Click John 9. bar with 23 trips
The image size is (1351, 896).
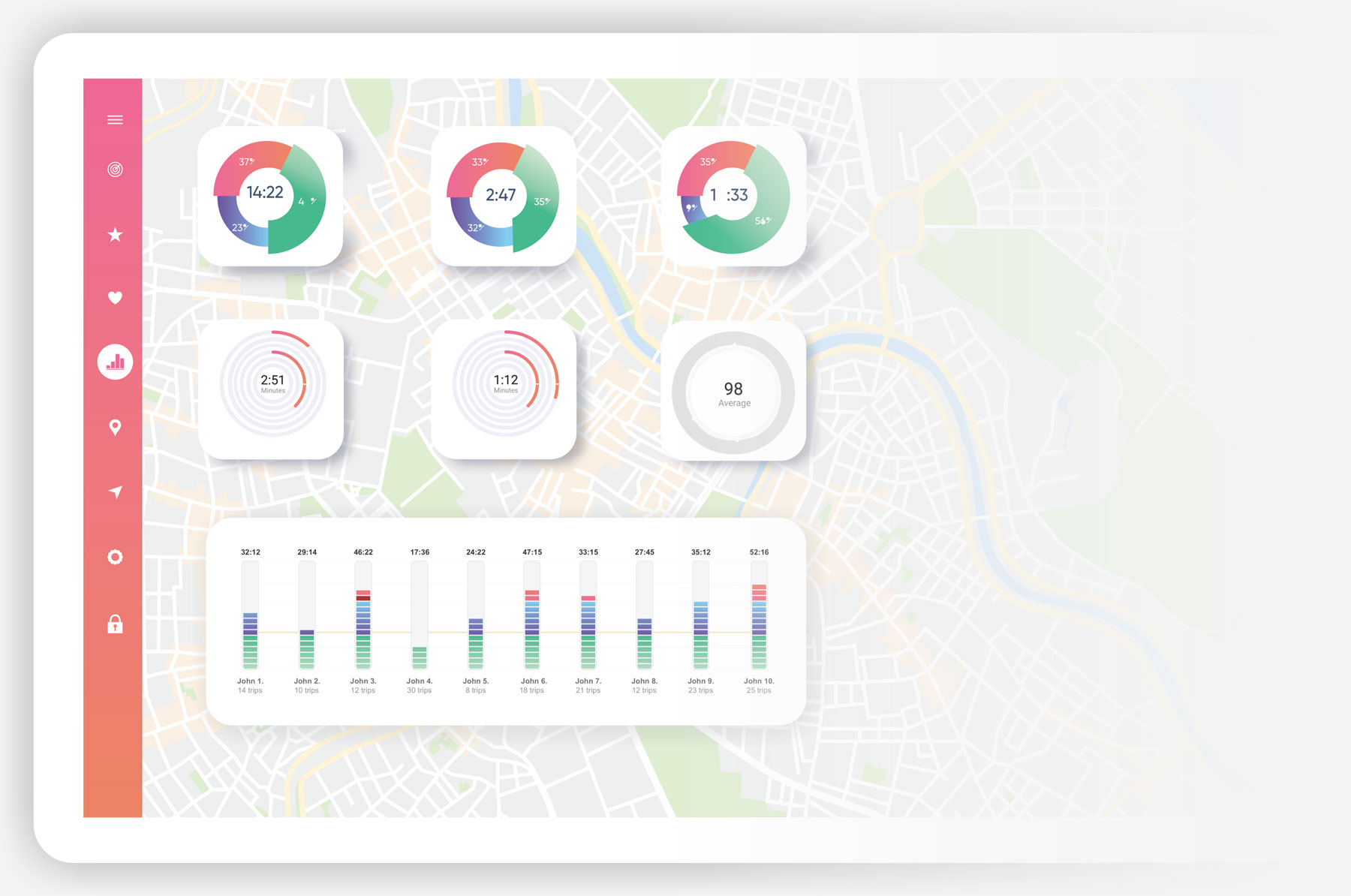tap(701, 615)
